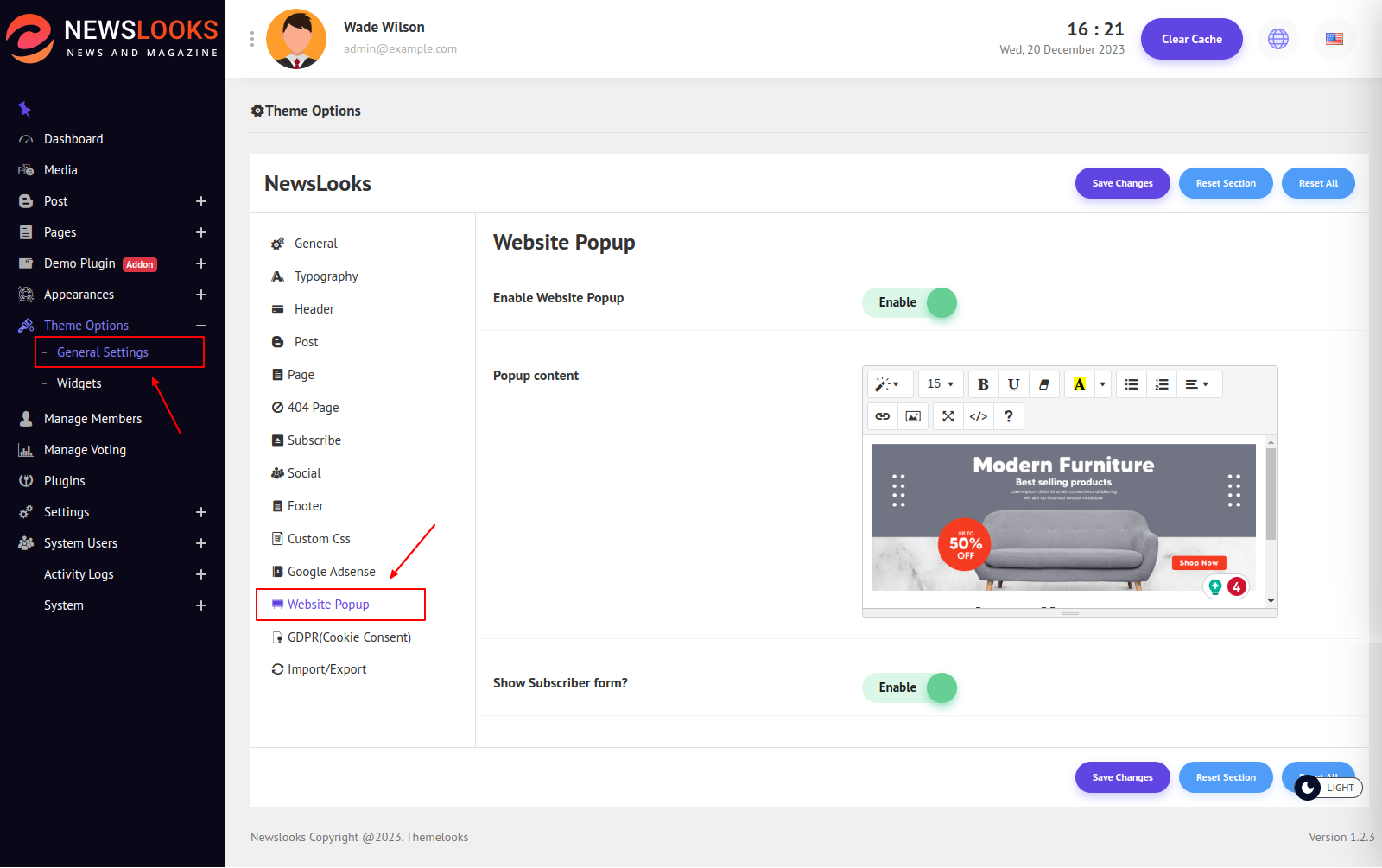Open the paragraph alignment dropdown
Viewport: 1382px width, 868px height.
[1196, 384]
